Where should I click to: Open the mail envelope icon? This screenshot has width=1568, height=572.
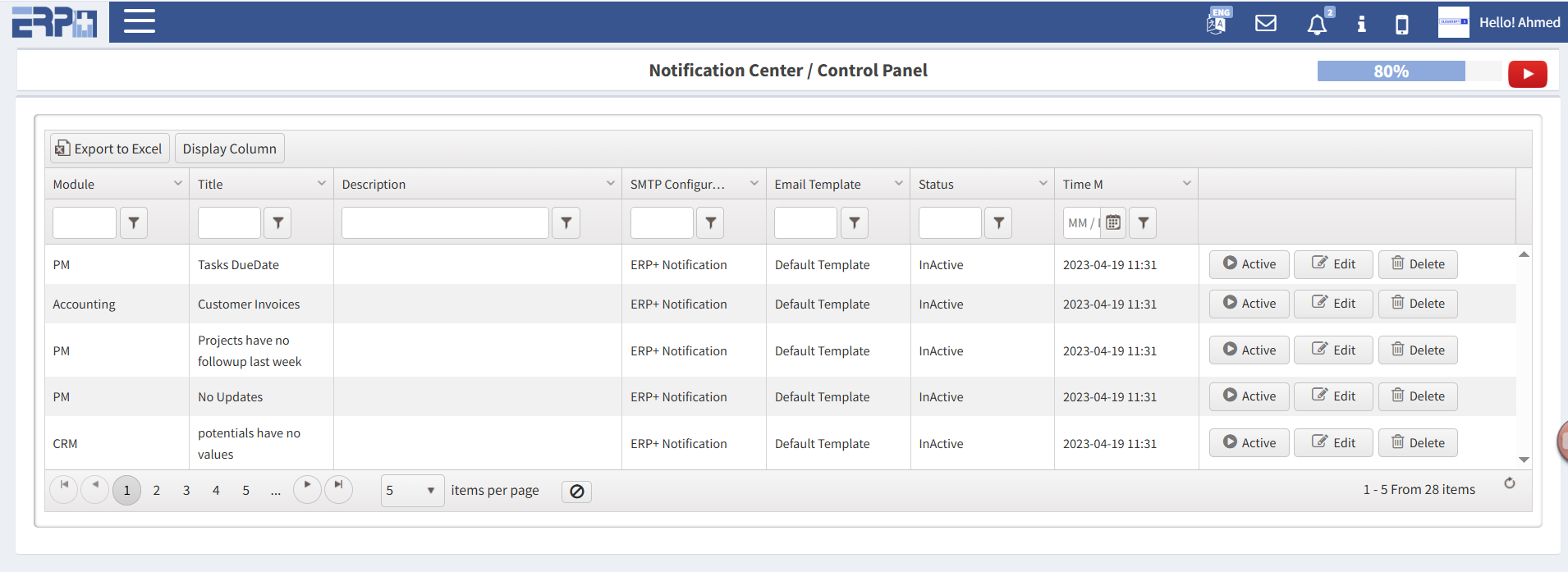pos(1266,23)
